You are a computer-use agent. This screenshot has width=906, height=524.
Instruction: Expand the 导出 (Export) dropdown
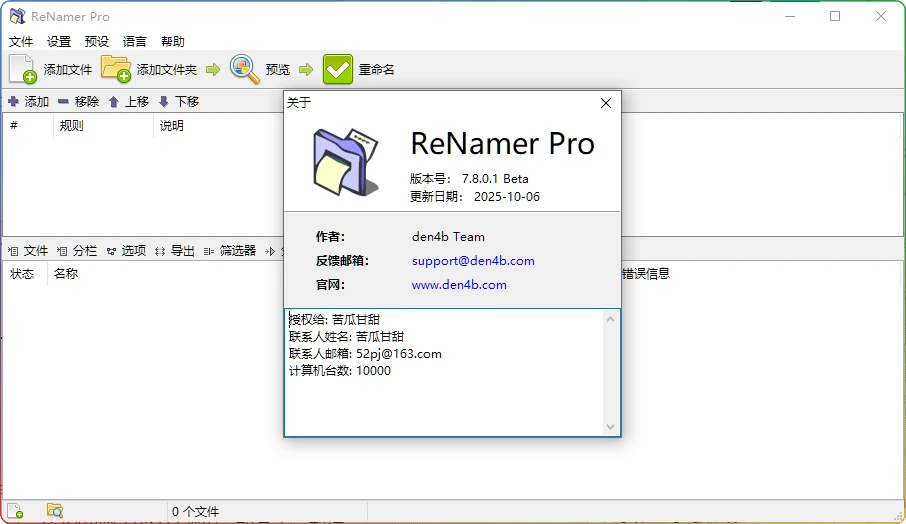pos(175,251)
